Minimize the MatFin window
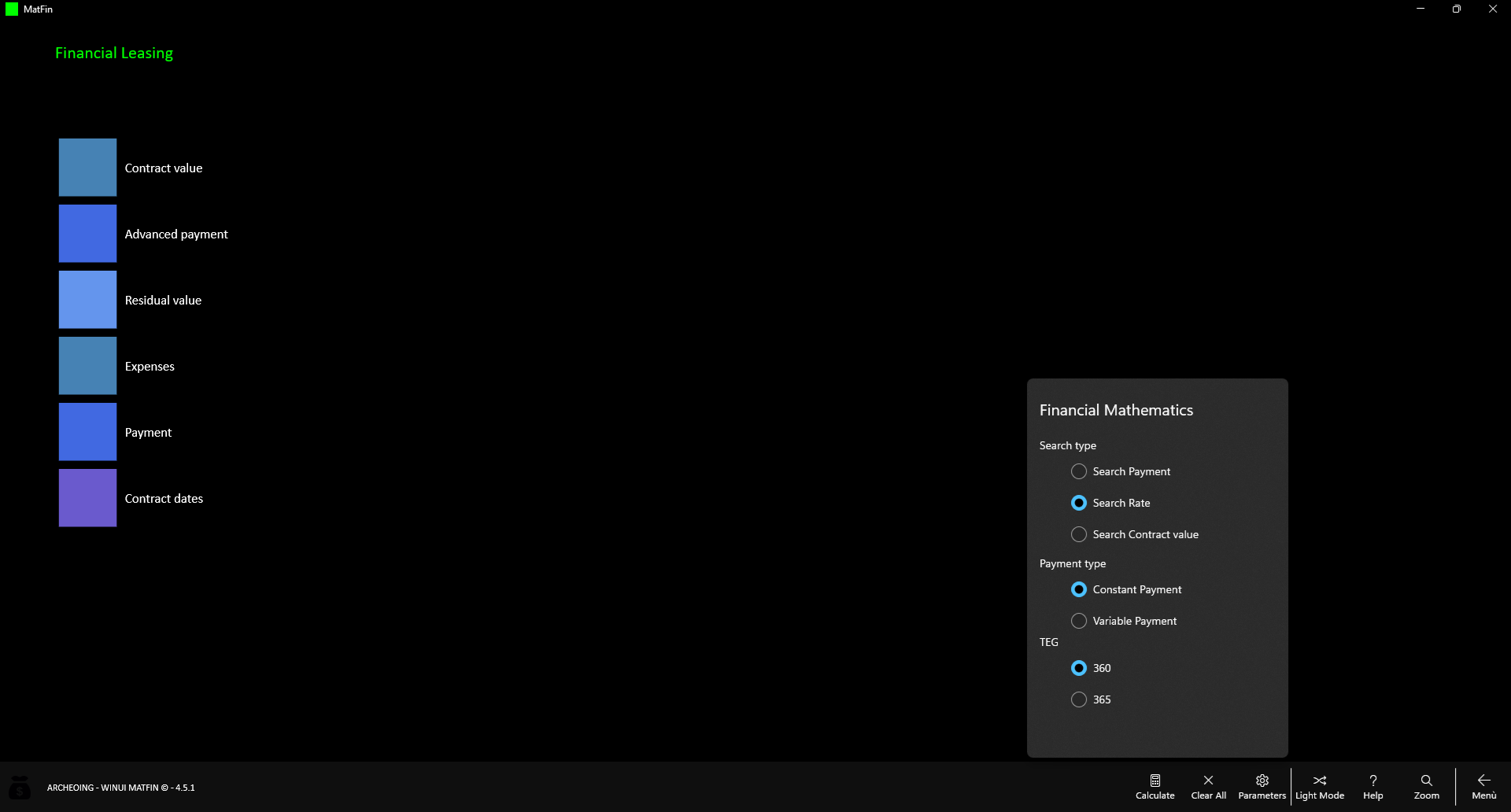 (x=1420, y=9)
